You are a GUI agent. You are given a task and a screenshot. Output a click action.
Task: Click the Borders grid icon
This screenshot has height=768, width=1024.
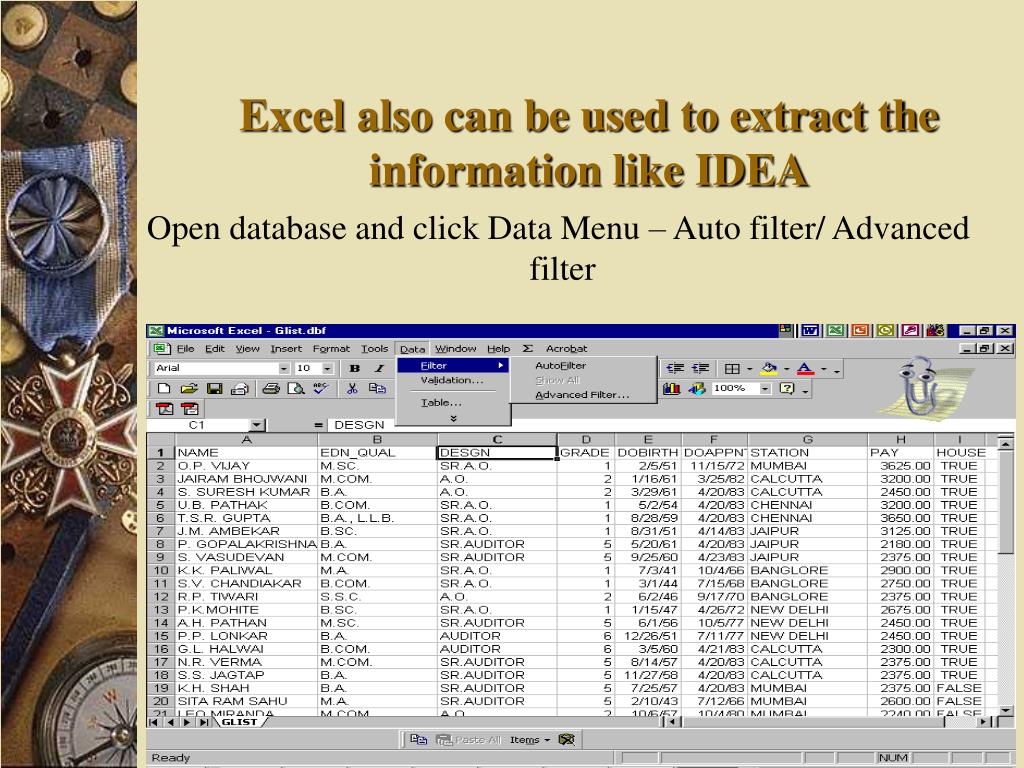tap(732, 369)
